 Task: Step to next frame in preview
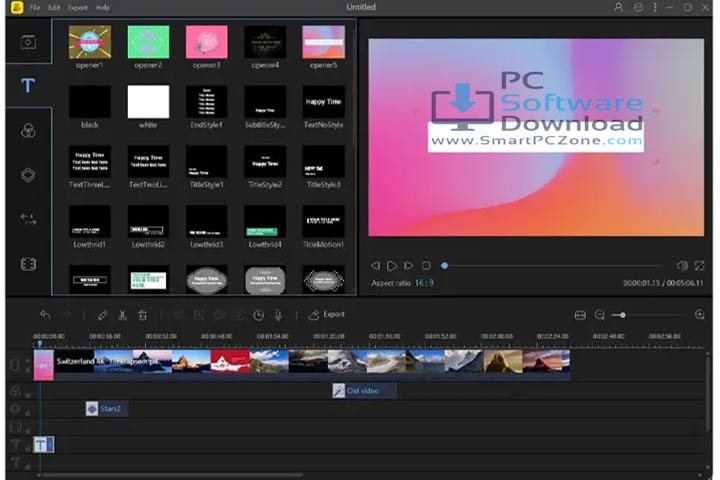[408, 265]
